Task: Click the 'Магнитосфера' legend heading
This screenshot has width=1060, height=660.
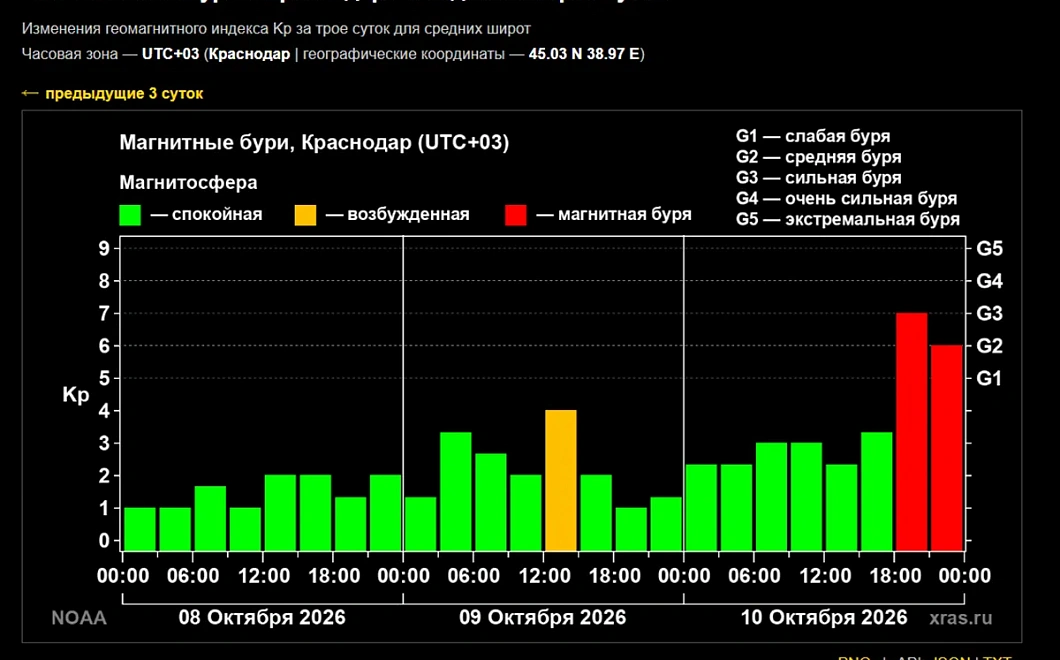Action: 188,183
